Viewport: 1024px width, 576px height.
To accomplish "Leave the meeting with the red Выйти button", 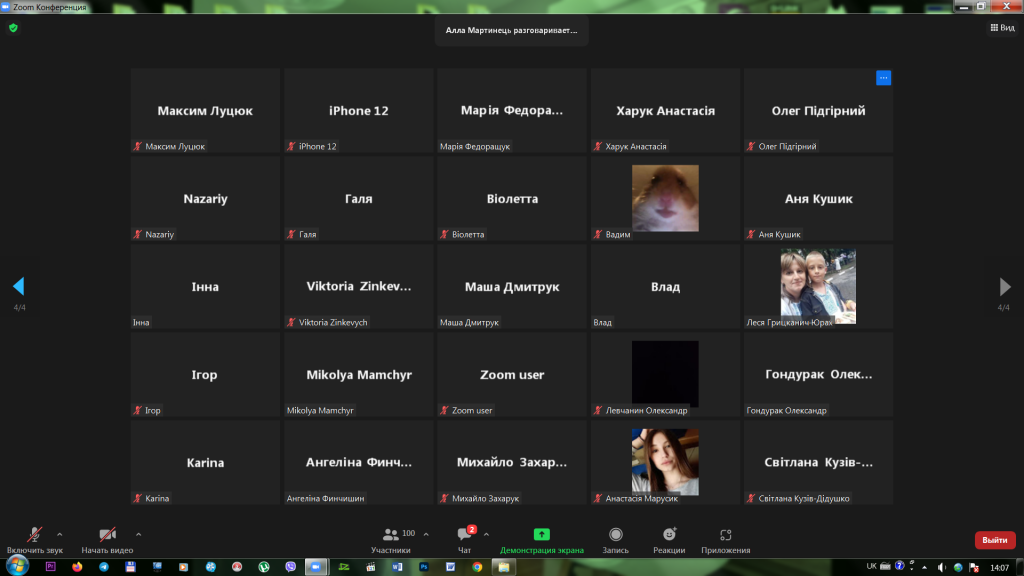I will [x=995, y=540].
